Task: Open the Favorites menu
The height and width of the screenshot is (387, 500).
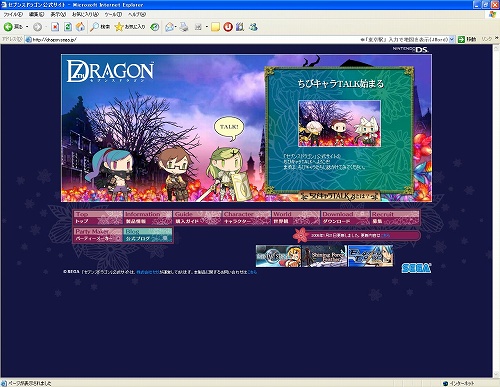Action: tap(85, 14)
